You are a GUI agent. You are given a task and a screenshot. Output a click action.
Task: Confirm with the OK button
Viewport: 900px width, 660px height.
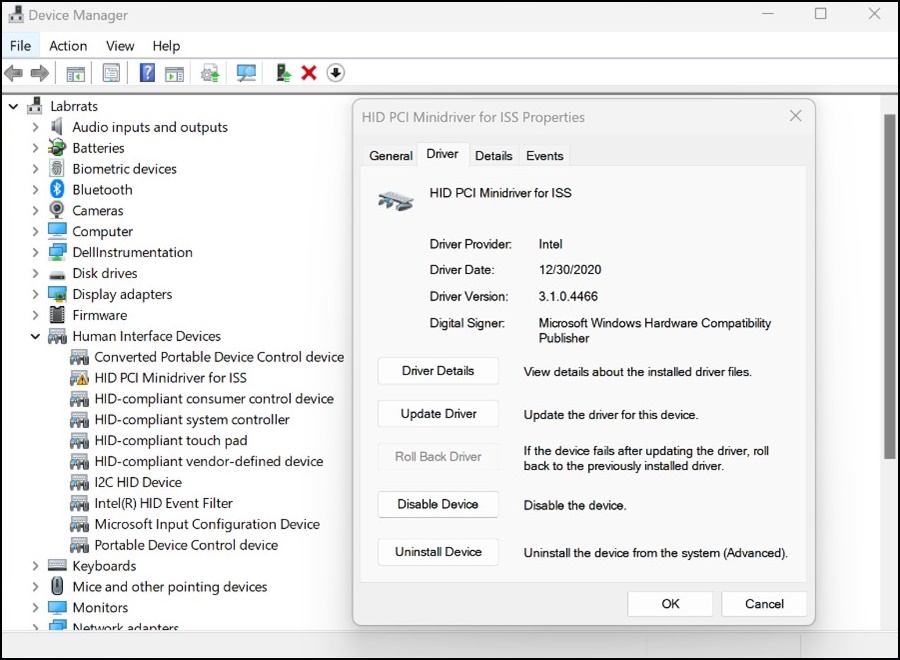[670, 604]
